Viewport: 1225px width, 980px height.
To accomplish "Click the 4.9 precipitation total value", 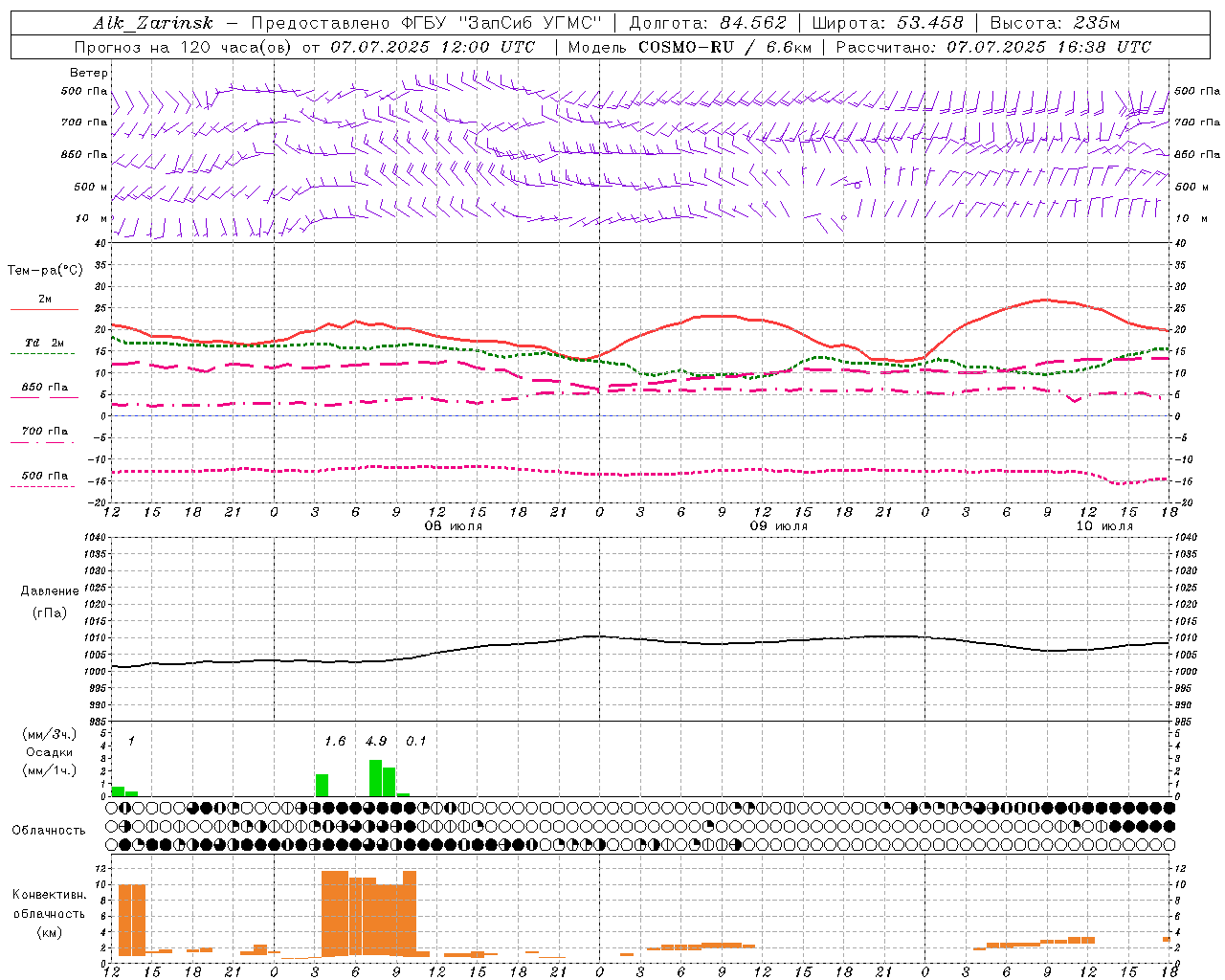I will [376, 741].
